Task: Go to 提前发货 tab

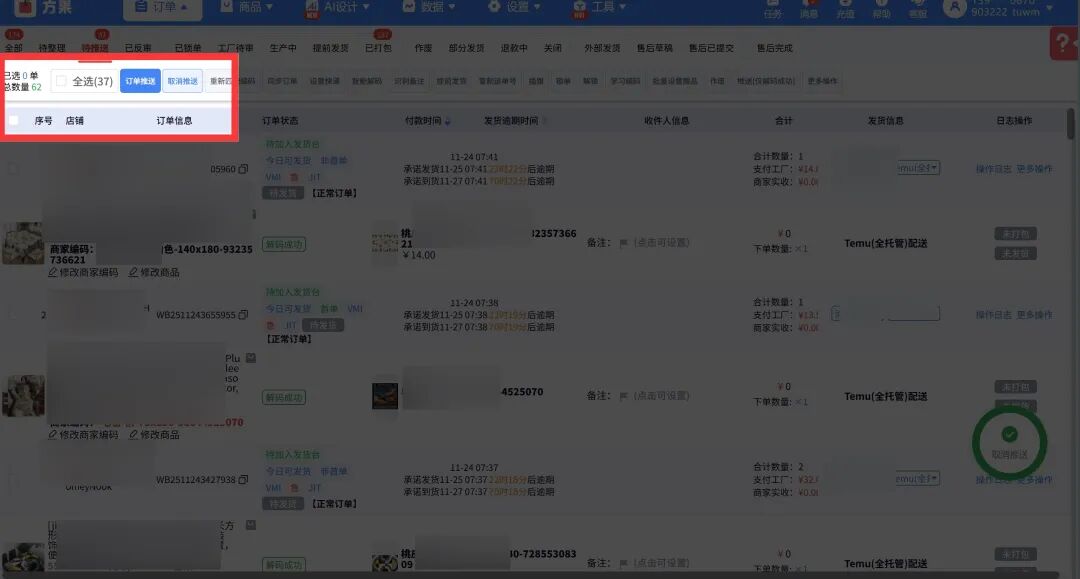Action: pyautogui.click(x=331, y=48)
